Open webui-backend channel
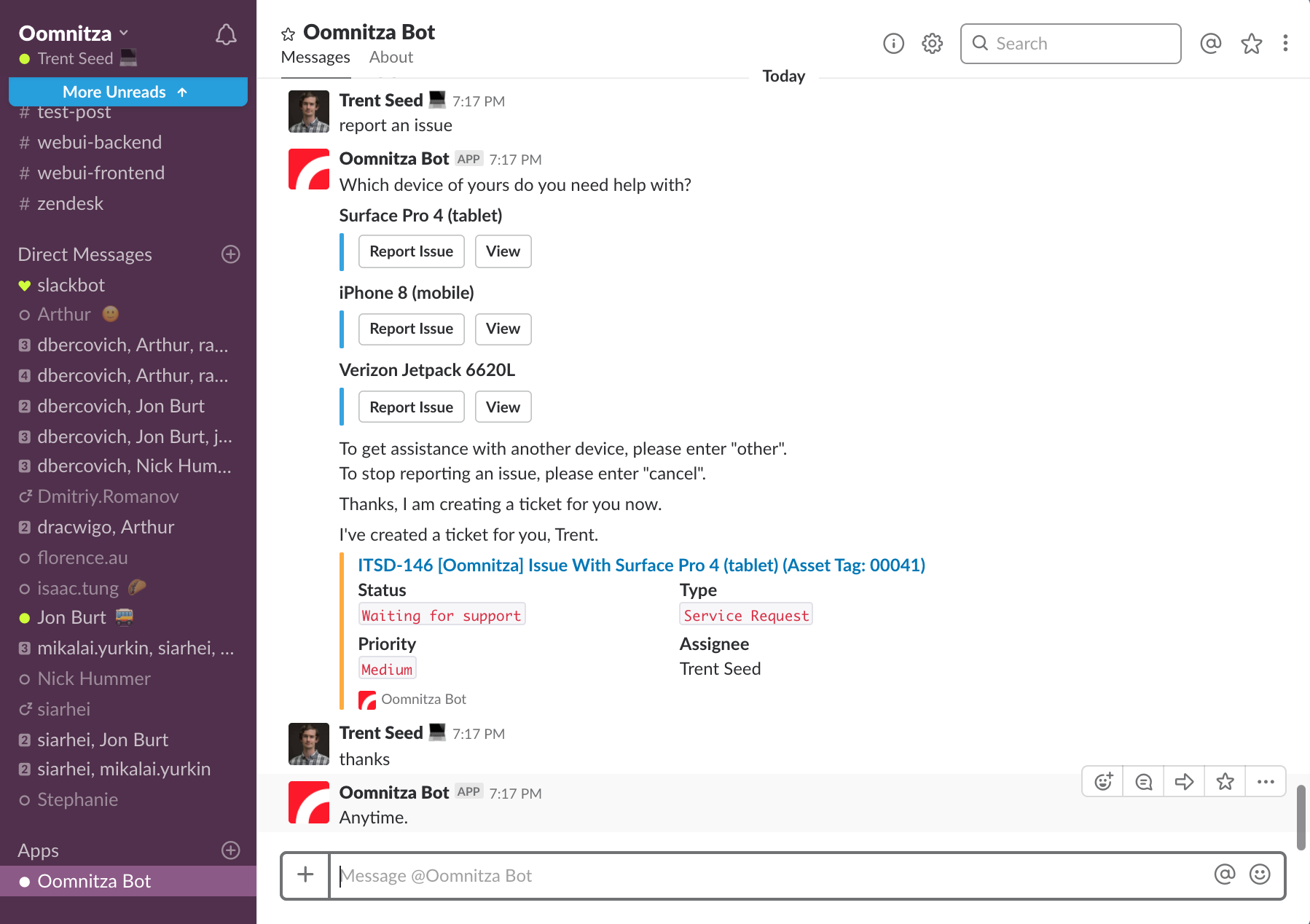 128,142
